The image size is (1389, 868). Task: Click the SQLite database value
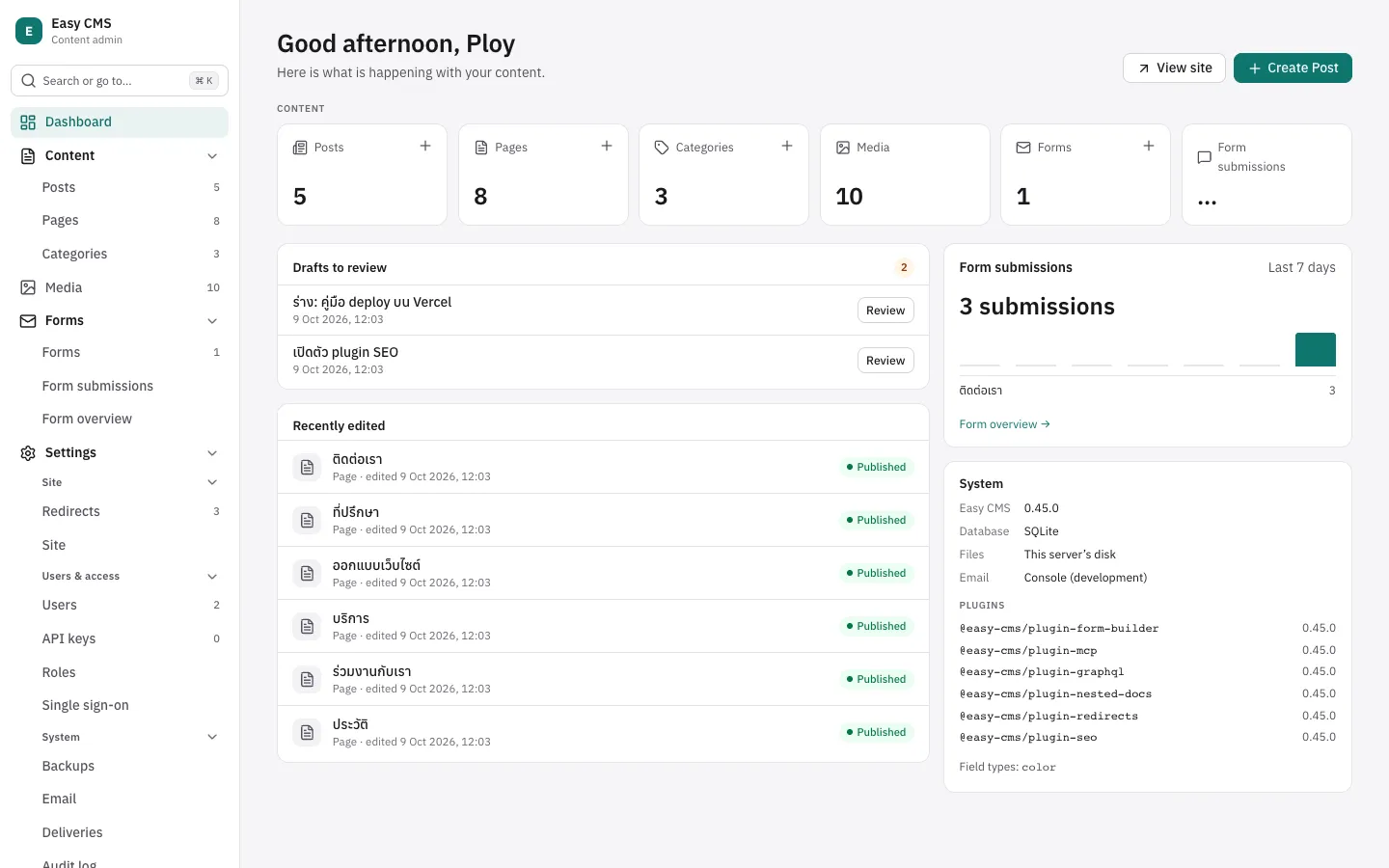tap(1041, 531)
